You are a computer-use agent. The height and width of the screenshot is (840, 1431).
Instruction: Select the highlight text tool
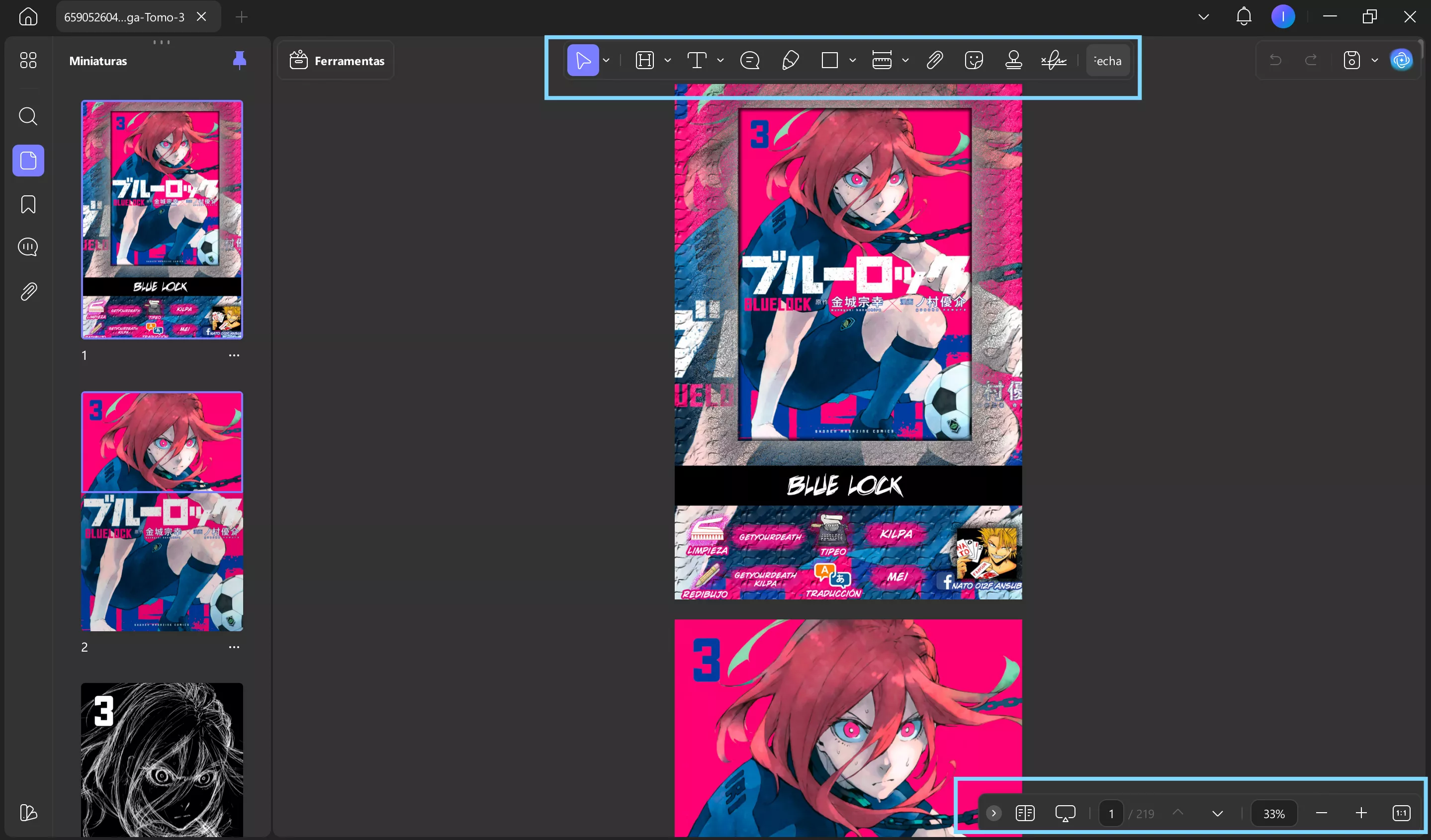click(644, 60)
